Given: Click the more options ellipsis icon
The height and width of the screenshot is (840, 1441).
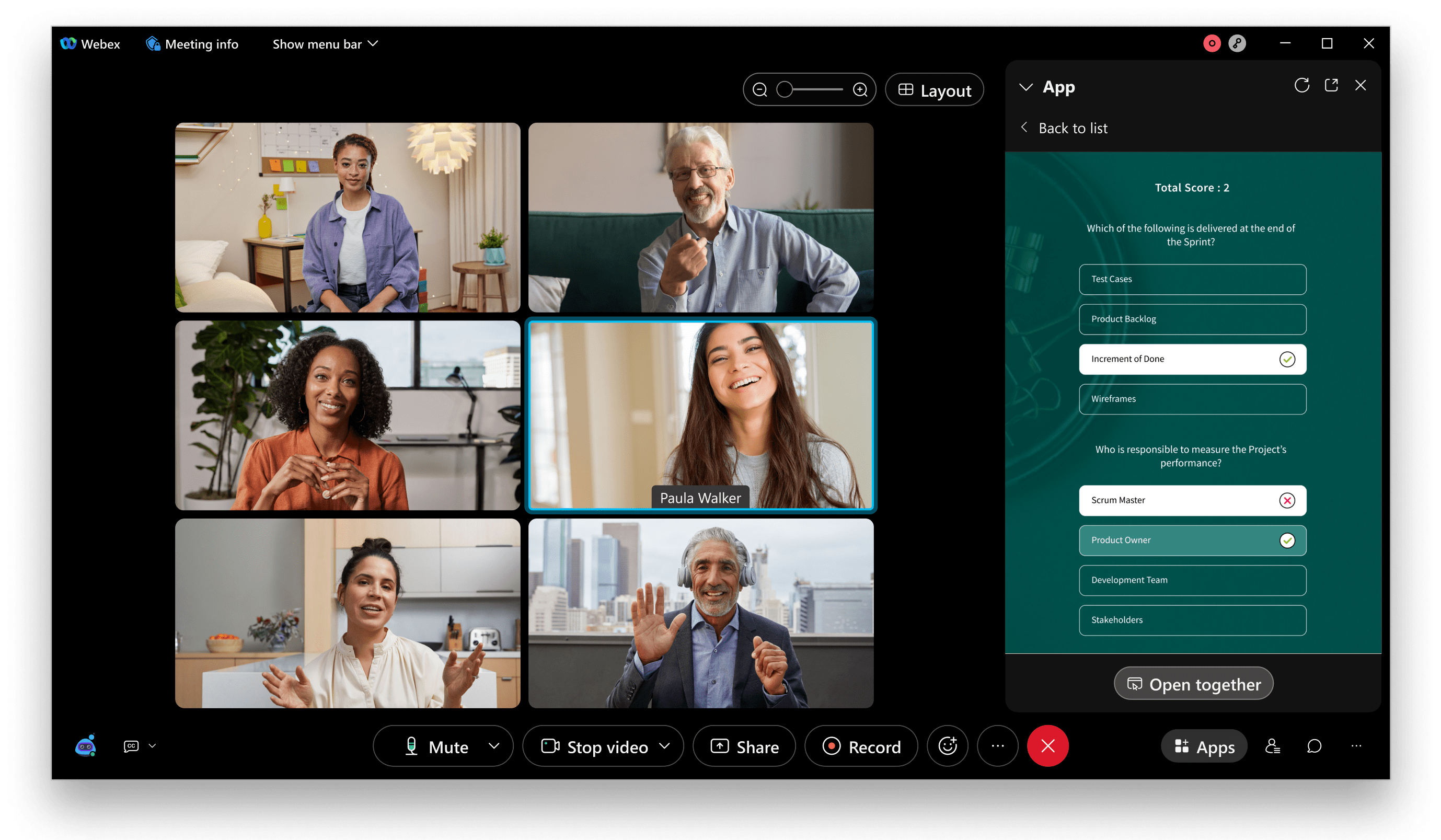Looking at the screenshot, I should (x=999, y=745).
